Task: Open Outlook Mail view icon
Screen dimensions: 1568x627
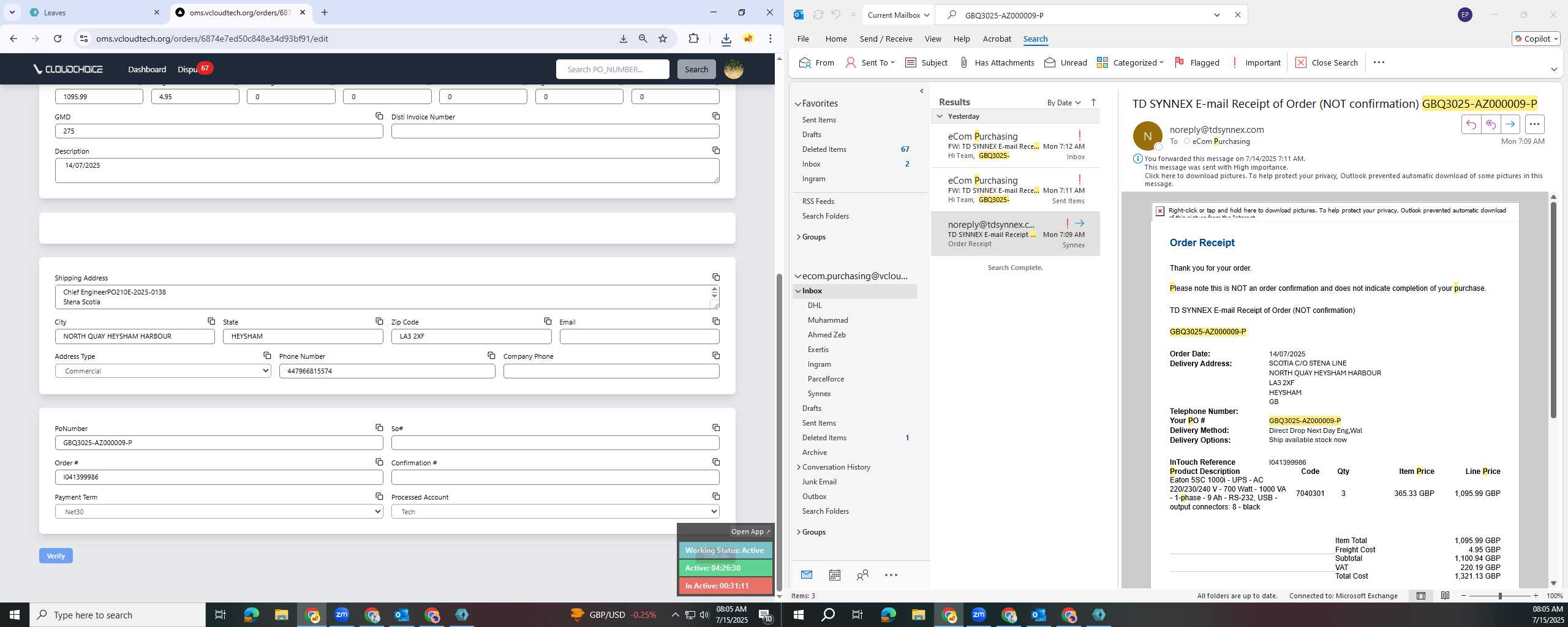Action: [x=806, y=575]
